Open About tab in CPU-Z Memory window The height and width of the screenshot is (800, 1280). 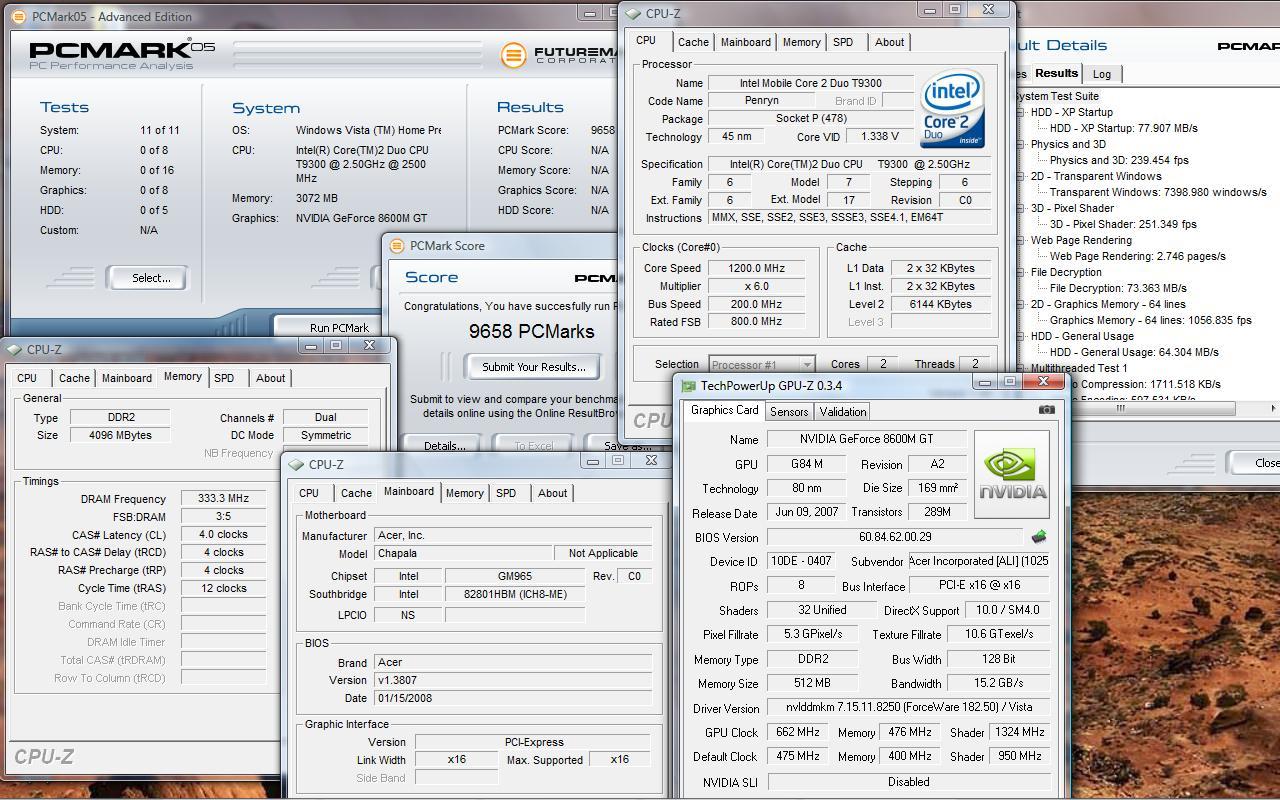click(270, 378)
